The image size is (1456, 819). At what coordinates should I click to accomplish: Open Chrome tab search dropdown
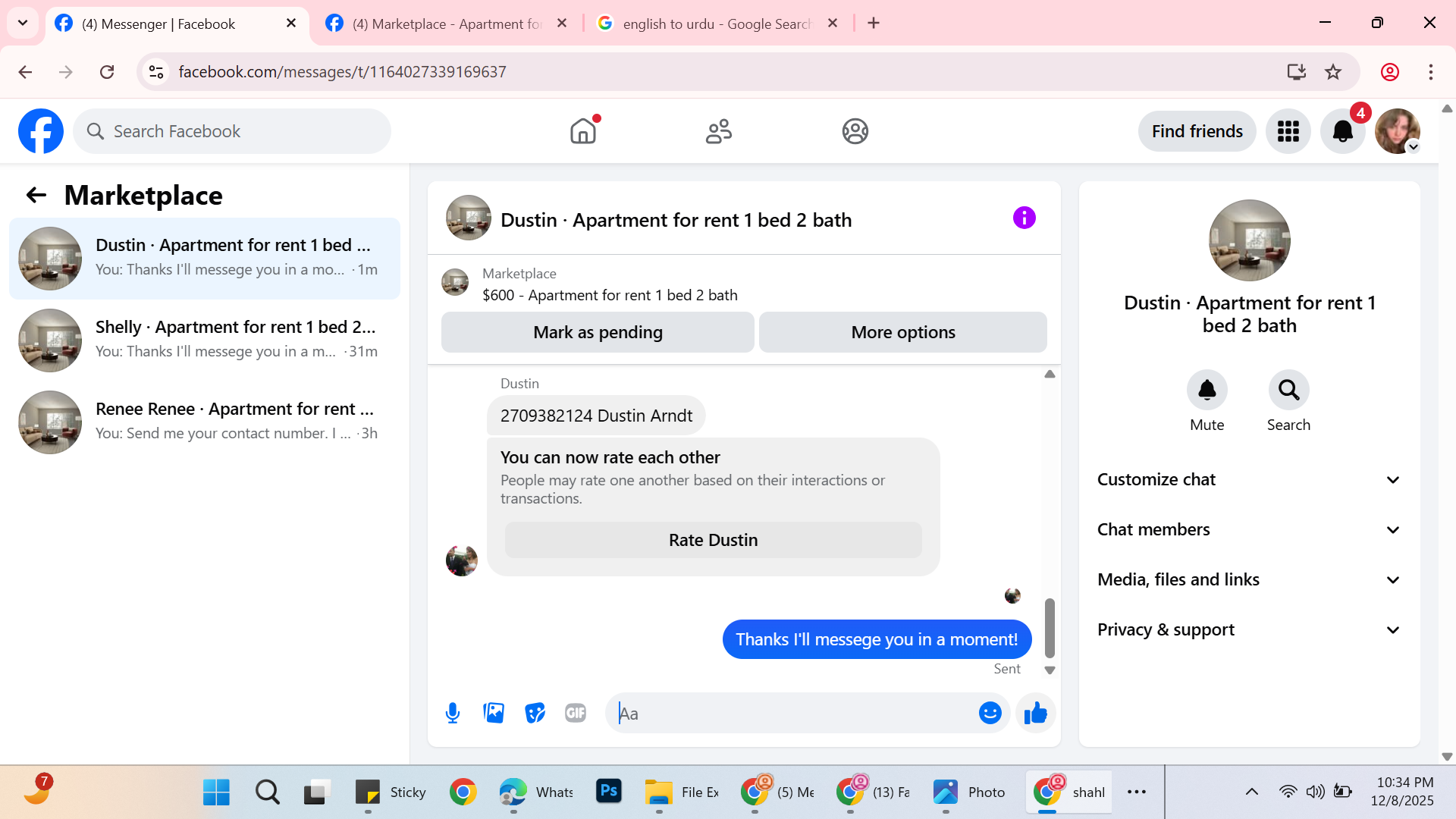pyautogui.click(x=23, y=23)
